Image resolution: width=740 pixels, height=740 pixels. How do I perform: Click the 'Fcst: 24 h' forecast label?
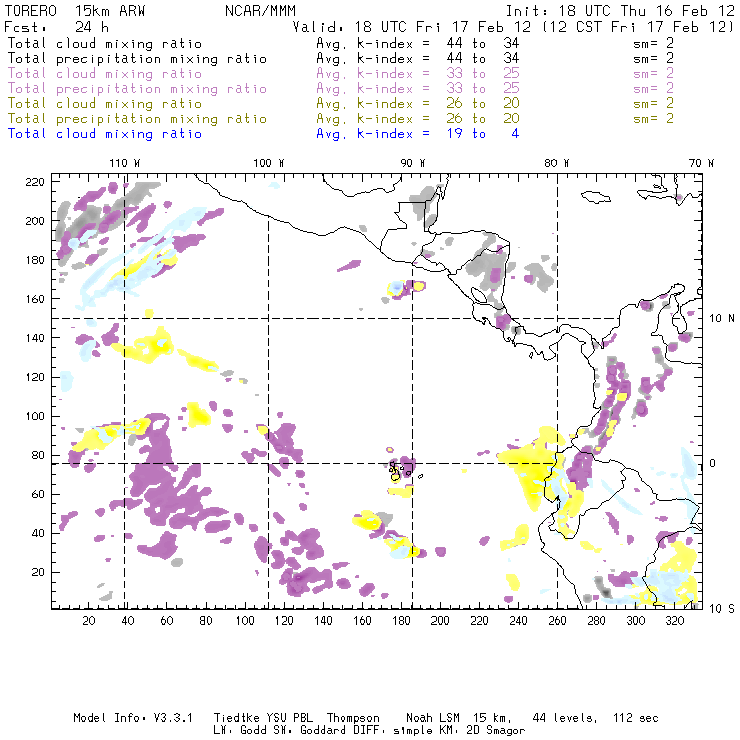click(56, 27)
